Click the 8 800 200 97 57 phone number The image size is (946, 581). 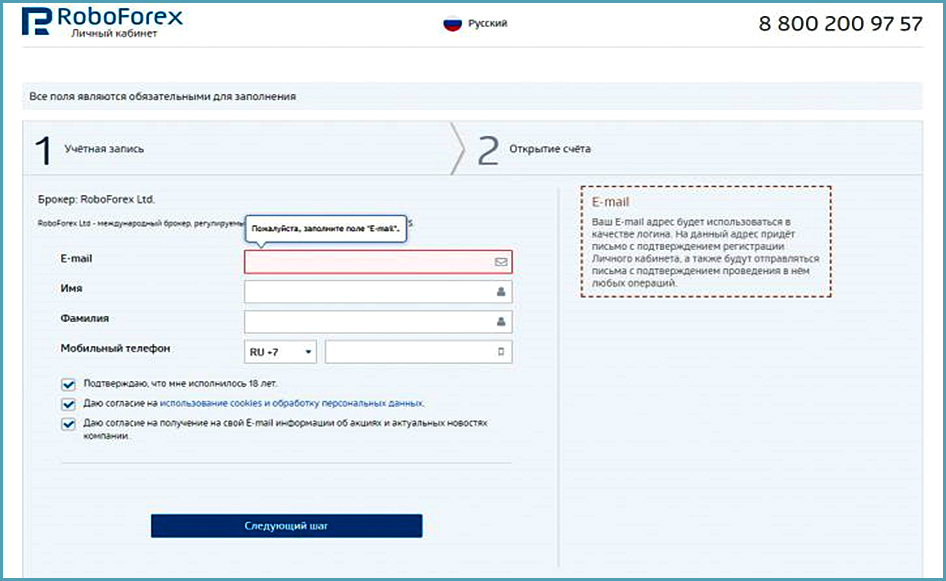point(840,24)
